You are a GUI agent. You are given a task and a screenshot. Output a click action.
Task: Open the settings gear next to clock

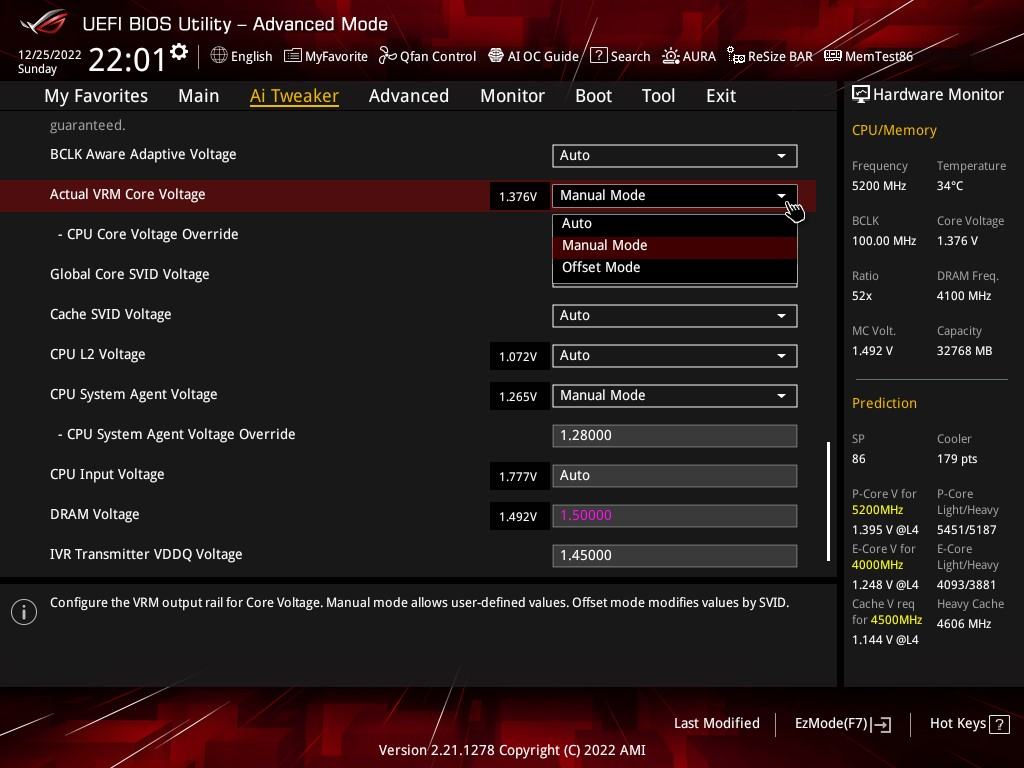pyautogui.click(x=179, y=52)
